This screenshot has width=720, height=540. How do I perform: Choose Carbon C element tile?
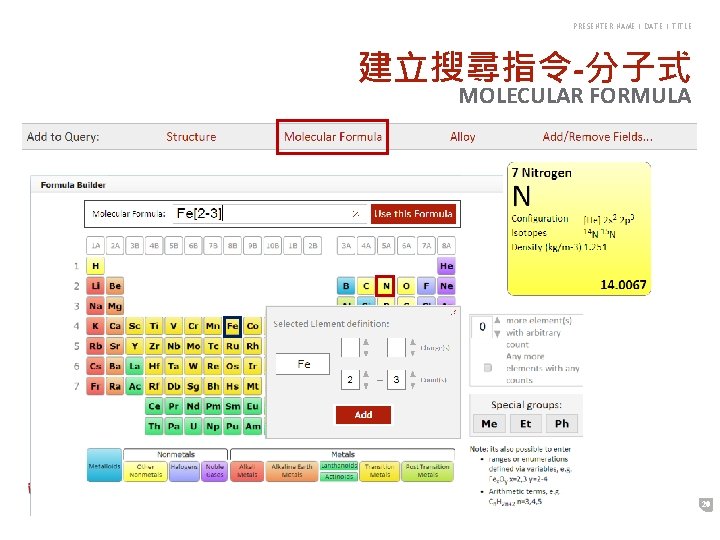click(x=366, y=286)
